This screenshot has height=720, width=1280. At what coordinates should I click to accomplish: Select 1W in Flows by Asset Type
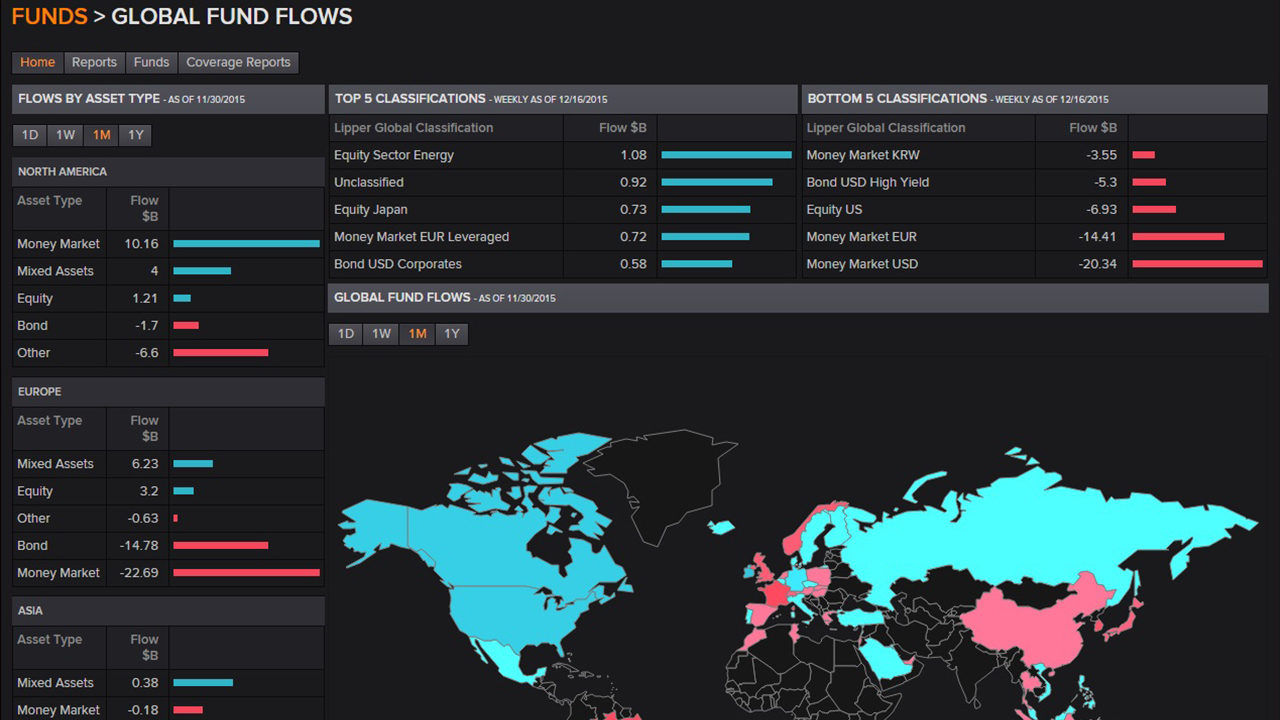(x=65, y=135)
